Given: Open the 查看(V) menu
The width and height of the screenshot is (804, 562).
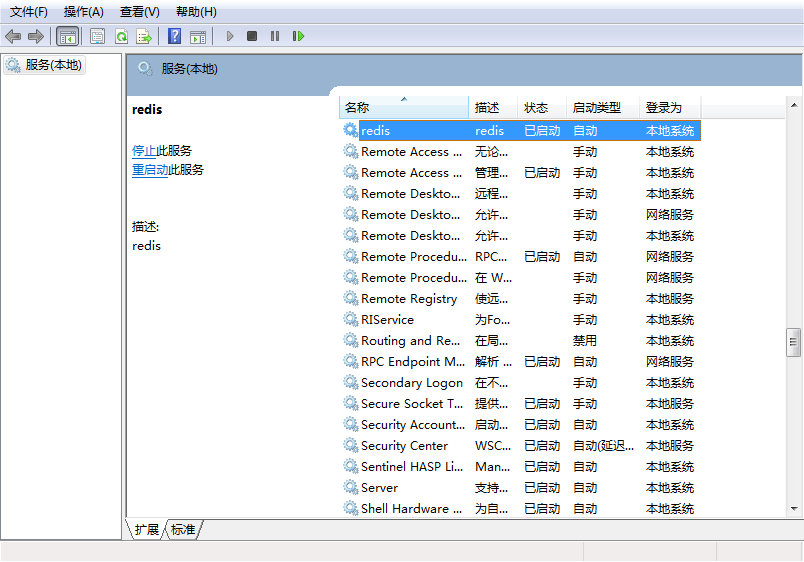Looking at the screenshot, I should [x=139, y=12].
